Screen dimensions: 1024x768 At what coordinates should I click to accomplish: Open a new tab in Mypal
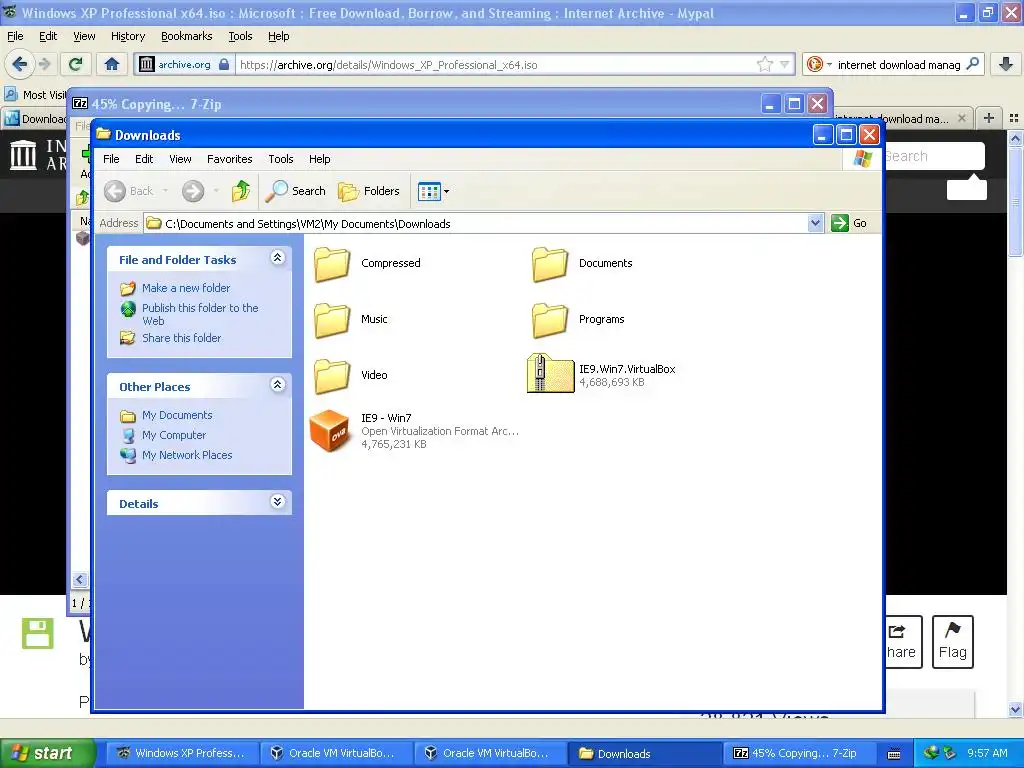(989, 118)
